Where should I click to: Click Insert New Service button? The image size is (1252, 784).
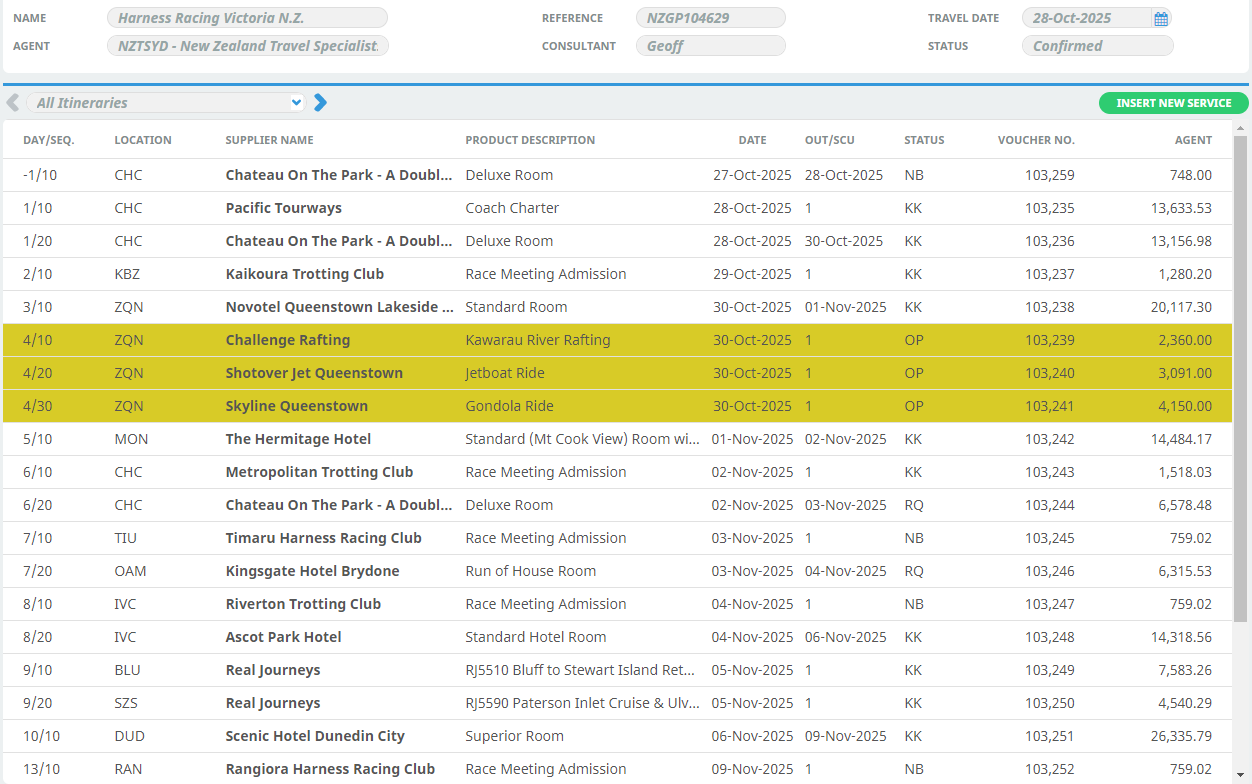tap(1174, 103)
